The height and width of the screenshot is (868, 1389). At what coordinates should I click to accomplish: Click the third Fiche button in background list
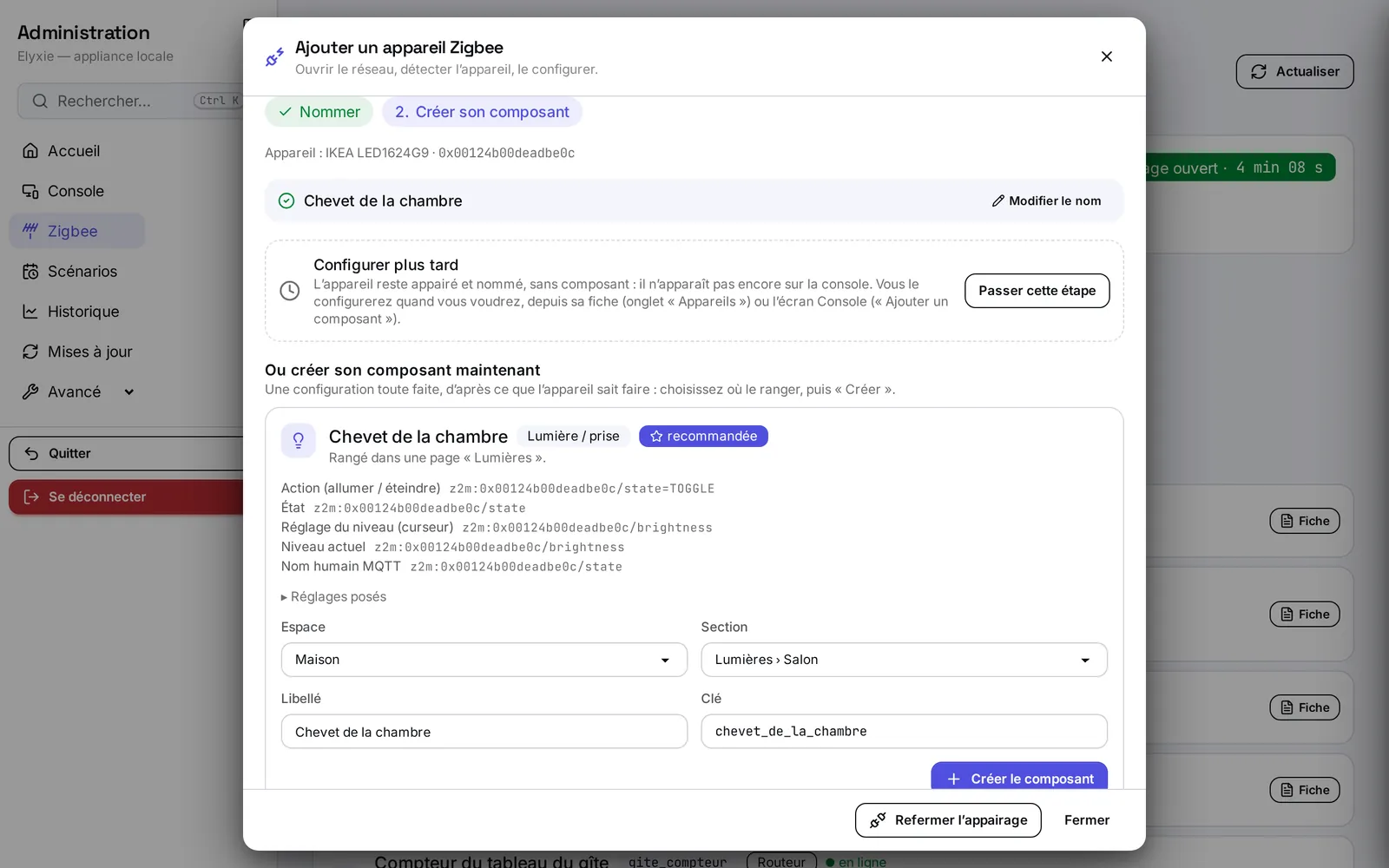[x=1305, y=707]
